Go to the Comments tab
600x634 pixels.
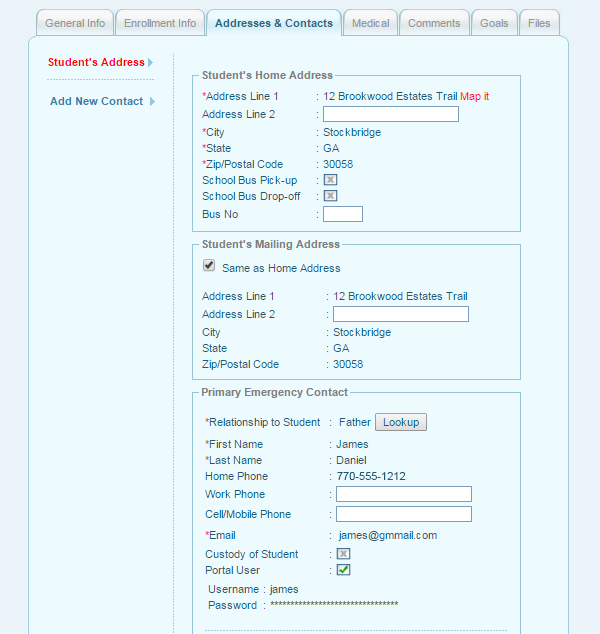434,23
